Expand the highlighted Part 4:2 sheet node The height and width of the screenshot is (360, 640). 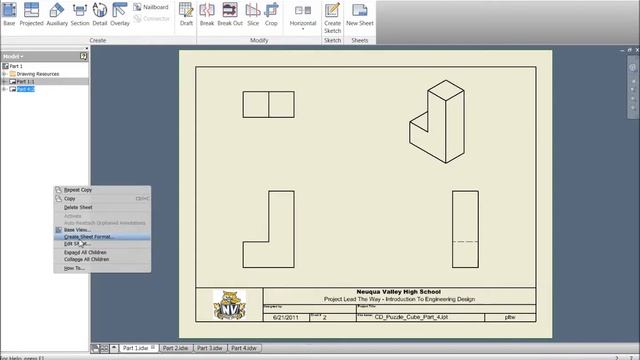(4, 89)
